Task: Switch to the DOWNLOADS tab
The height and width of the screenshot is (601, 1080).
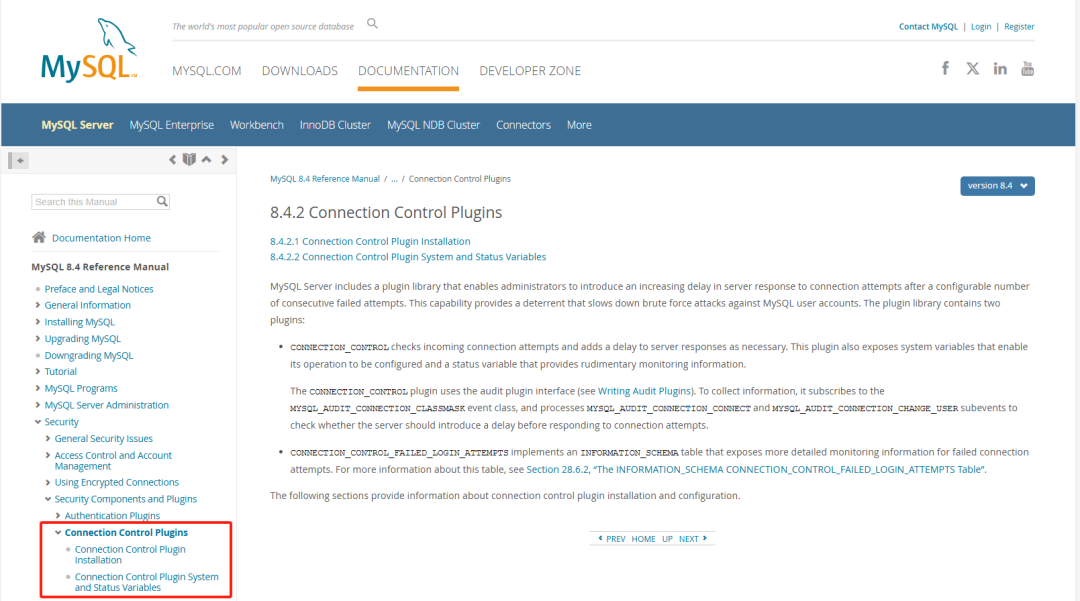Action: pyautogui.click(x=299, y=70)
